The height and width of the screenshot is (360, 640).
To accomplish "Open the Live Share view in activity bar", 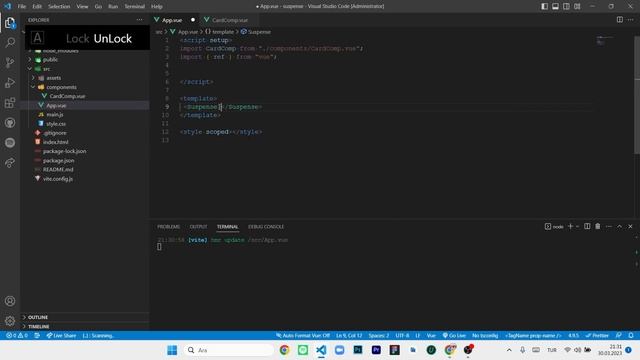I will pyautogui.click(x=10, y=162).
